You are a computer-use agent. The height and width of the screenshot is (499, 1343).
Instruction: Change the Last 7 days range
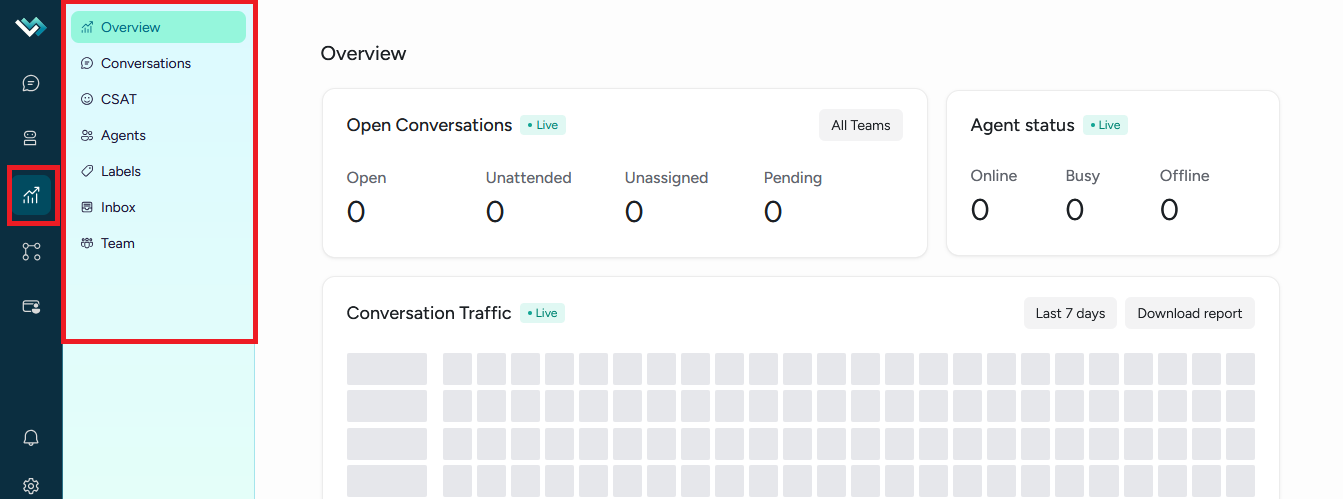(x=1070, y=313)
